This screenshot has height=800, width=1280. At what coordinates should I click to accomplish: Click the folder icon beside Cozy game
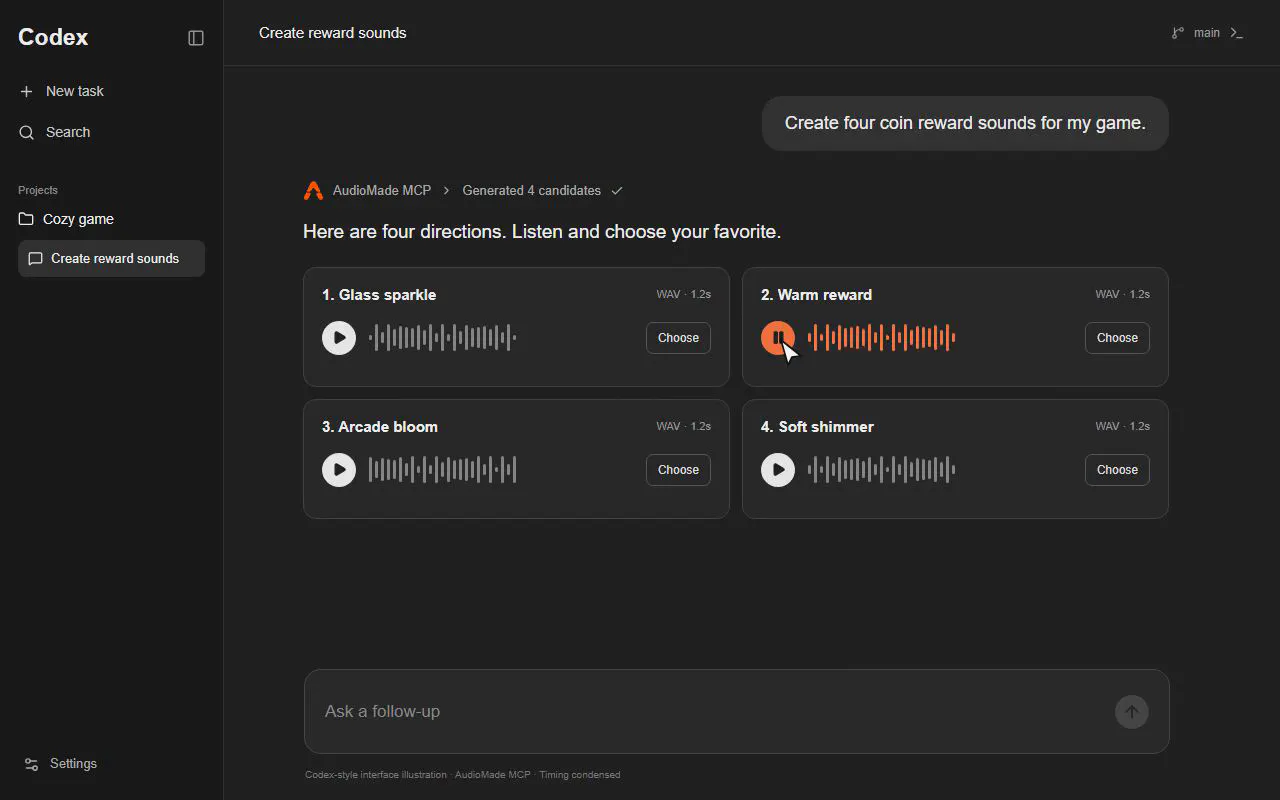[26, 219]
